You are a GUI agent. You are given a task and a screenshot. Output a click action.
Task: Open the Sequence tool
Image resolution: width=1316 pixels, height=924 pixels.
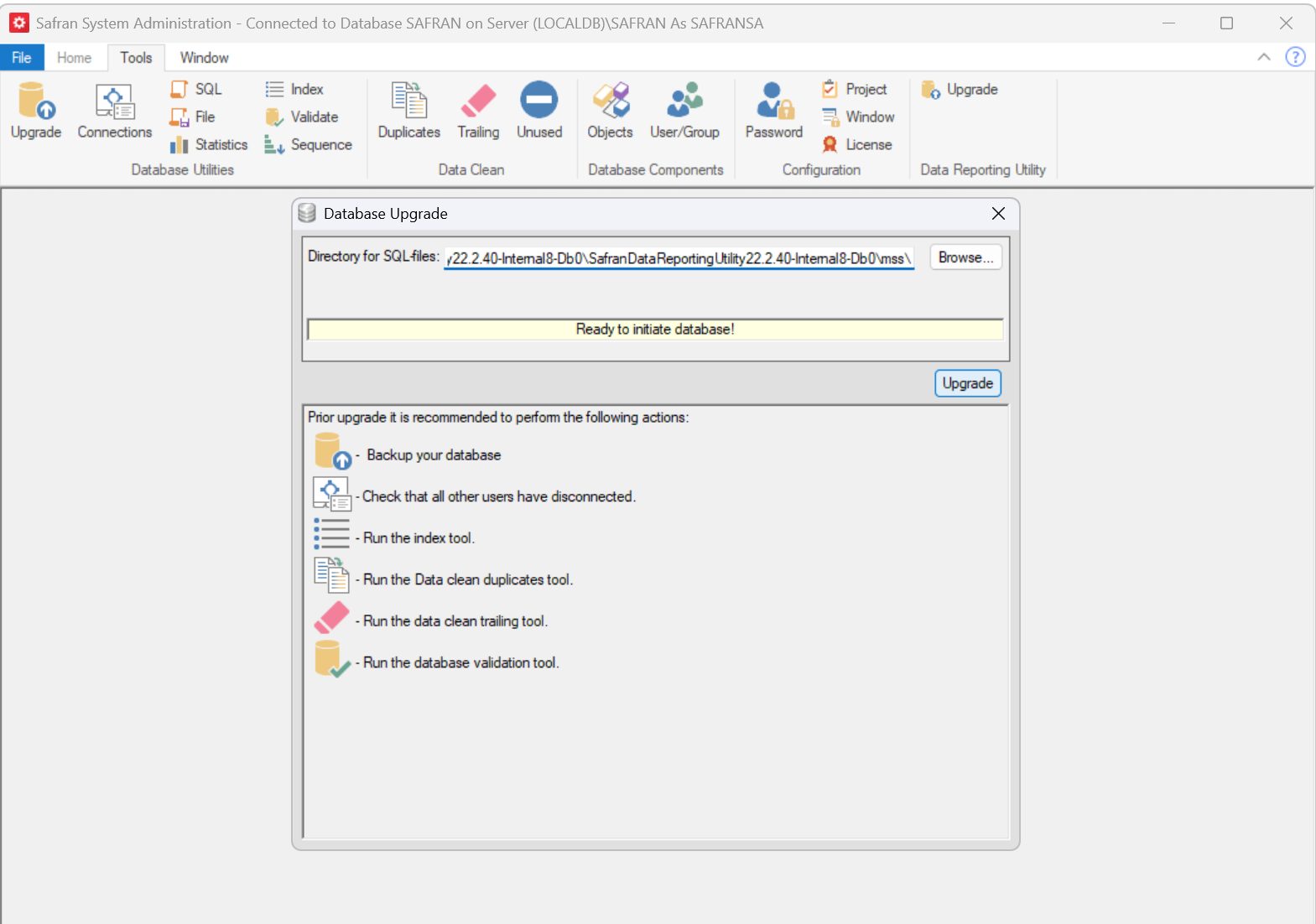[x=309, y=144]
